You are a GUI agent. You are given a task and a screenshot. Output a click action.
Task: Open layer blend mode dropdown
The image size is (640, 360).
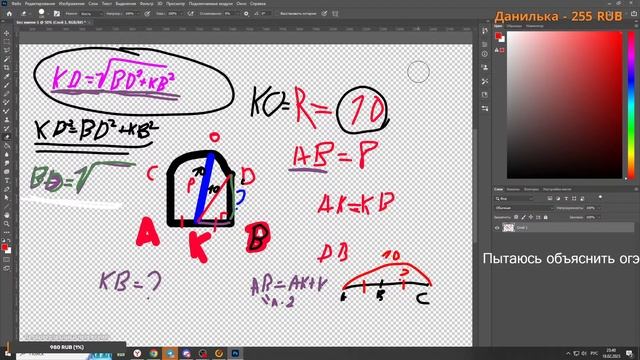tap(524, 208)
